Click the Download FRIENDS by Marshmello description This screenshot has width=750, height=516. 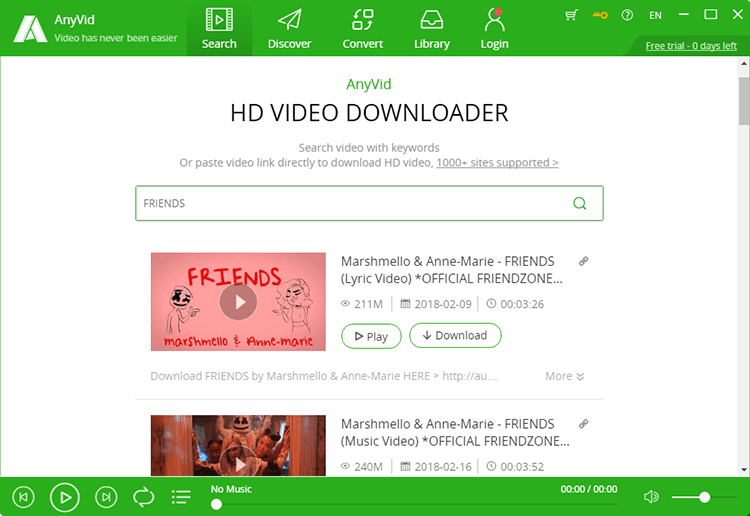tap(324, 376)
